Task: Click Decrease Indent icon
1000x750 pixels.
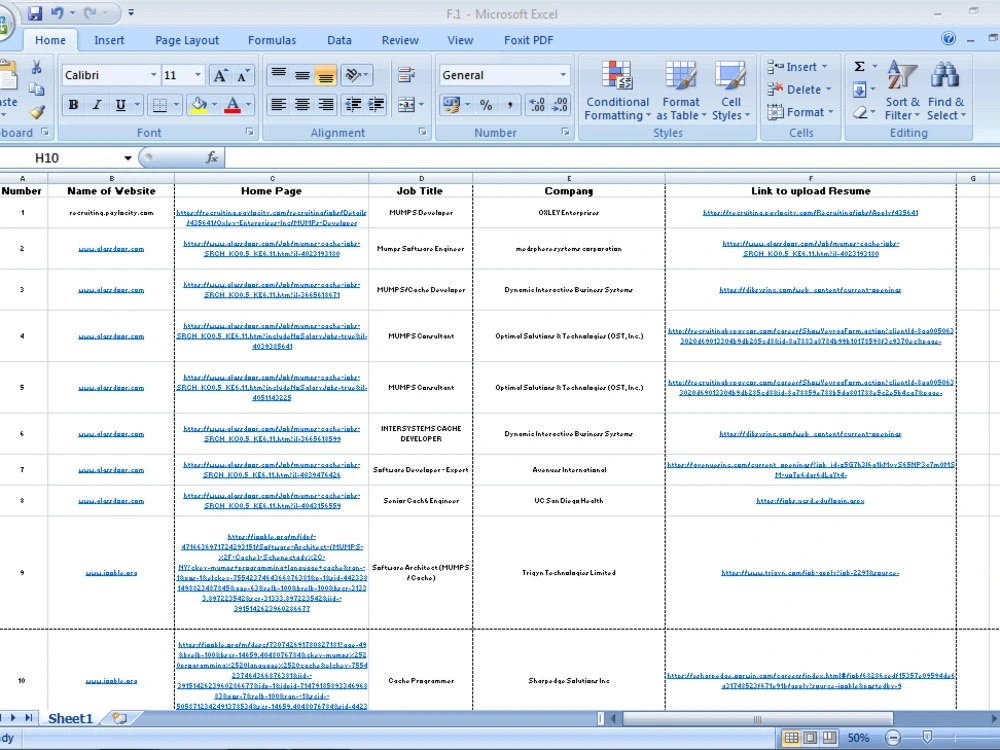Action: [353, 105]
